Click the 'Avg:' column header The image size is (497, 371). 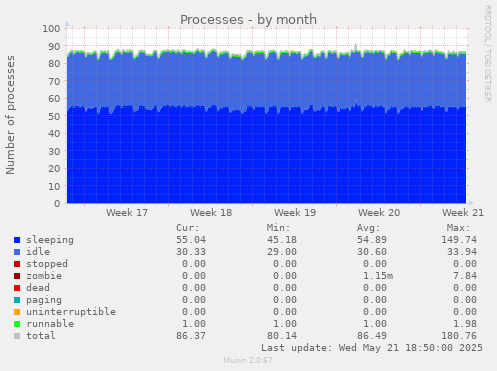coord(369,228)
